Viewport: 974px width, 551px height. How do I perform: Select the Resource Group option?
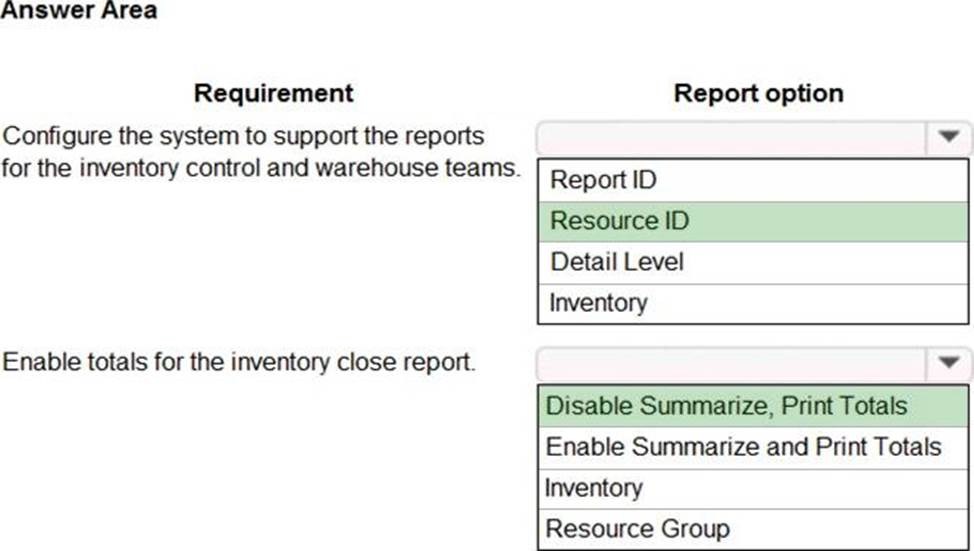[x=637, y=529]
